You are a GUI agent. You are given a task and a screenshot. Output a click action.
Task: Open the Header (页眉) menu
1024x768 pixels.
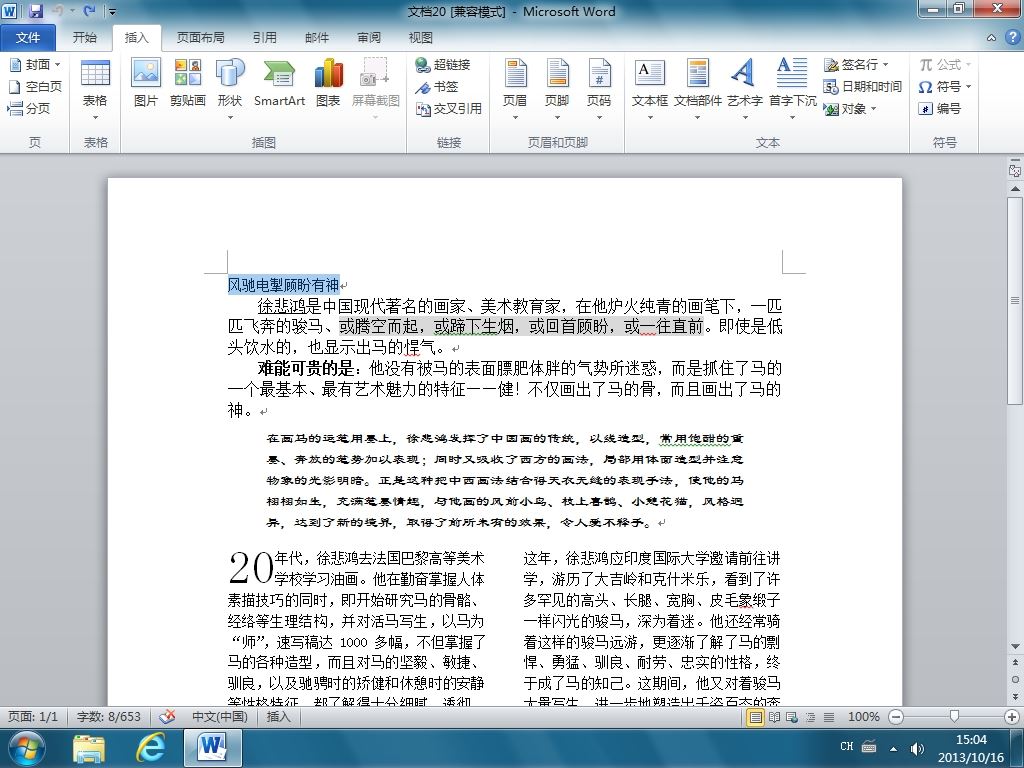(x=515, y=89)
